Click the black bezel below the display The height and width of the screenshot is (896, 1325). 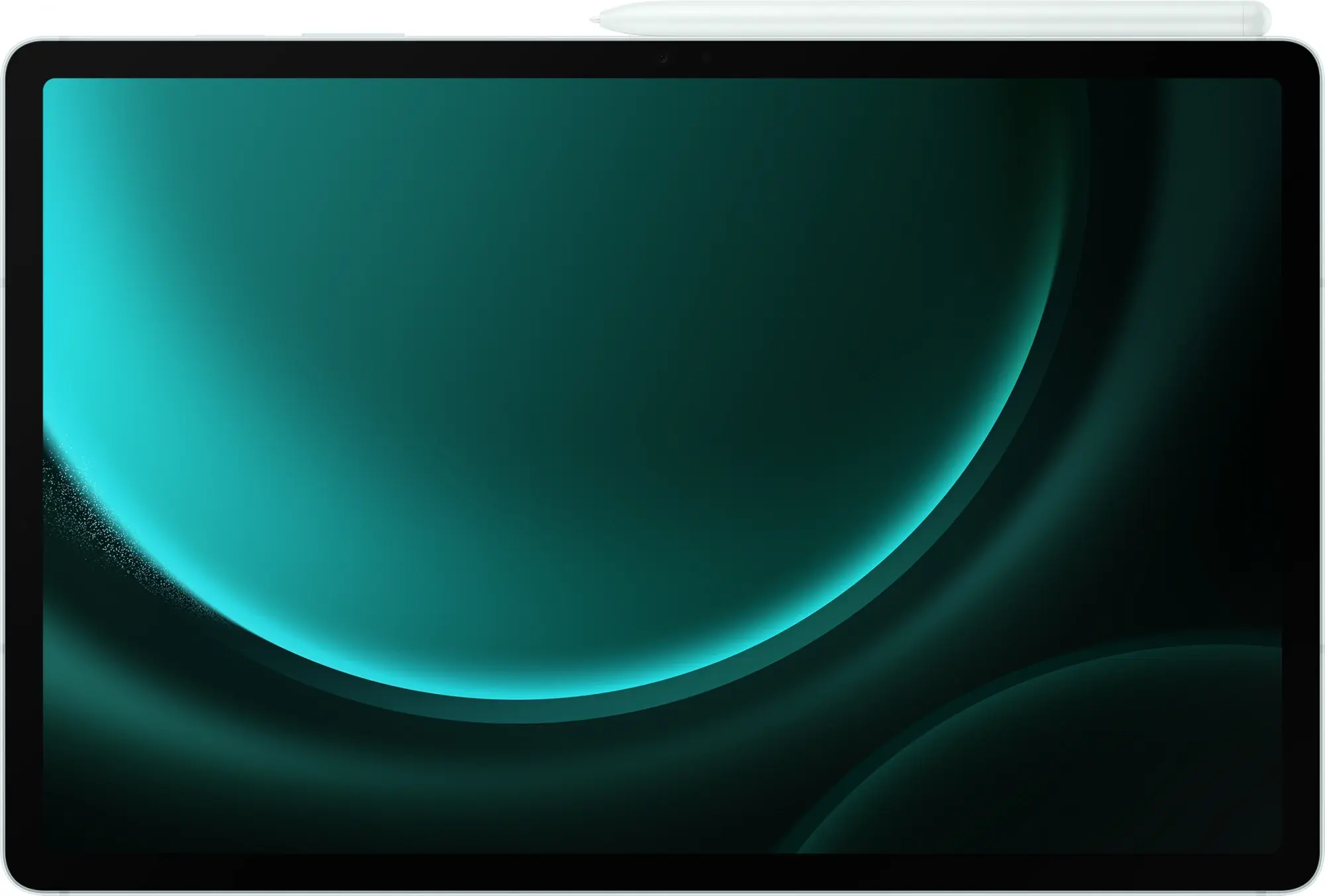point(662,873)
